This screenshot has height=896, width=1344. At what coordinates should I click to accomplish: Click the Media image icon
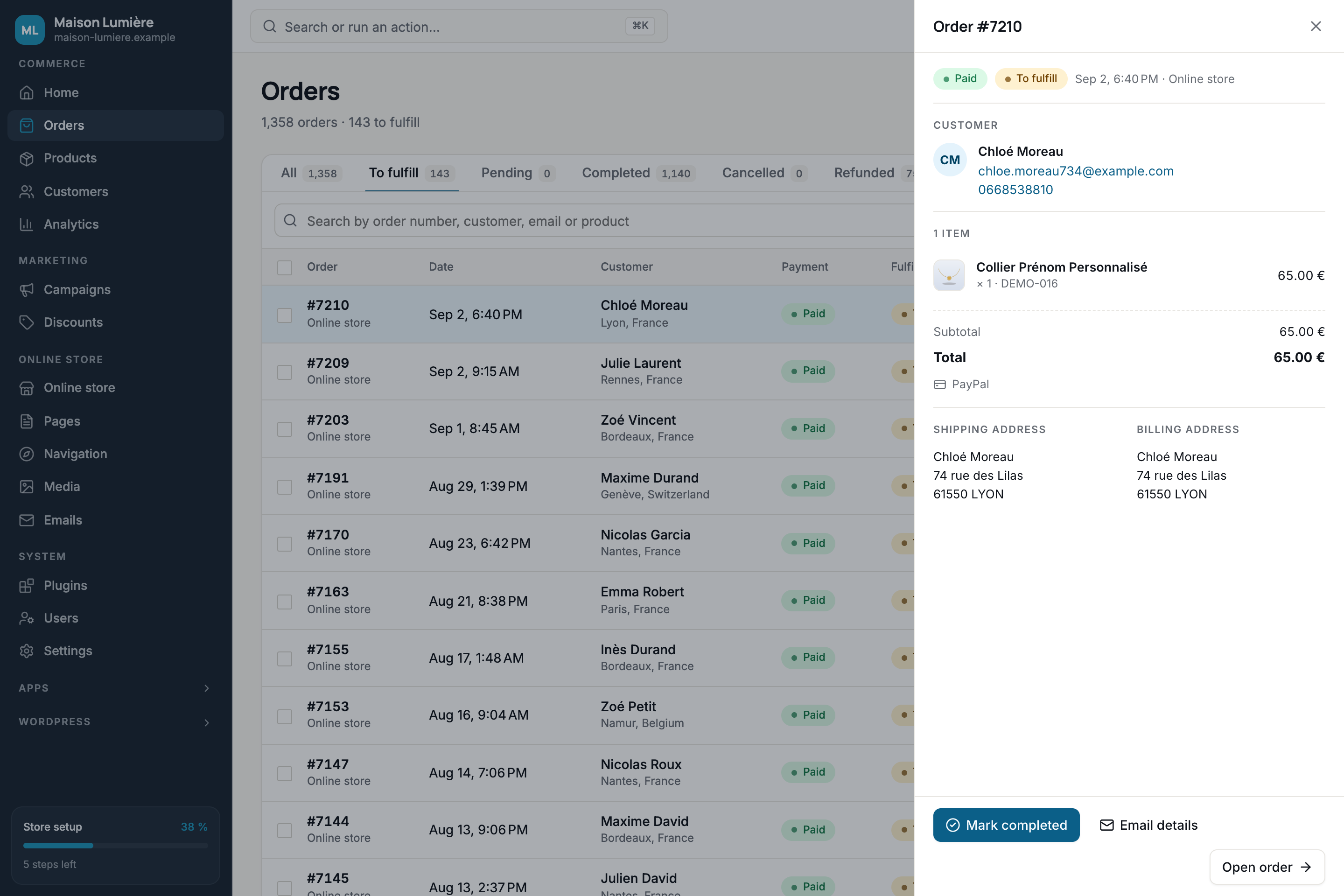tap(26, 486)
